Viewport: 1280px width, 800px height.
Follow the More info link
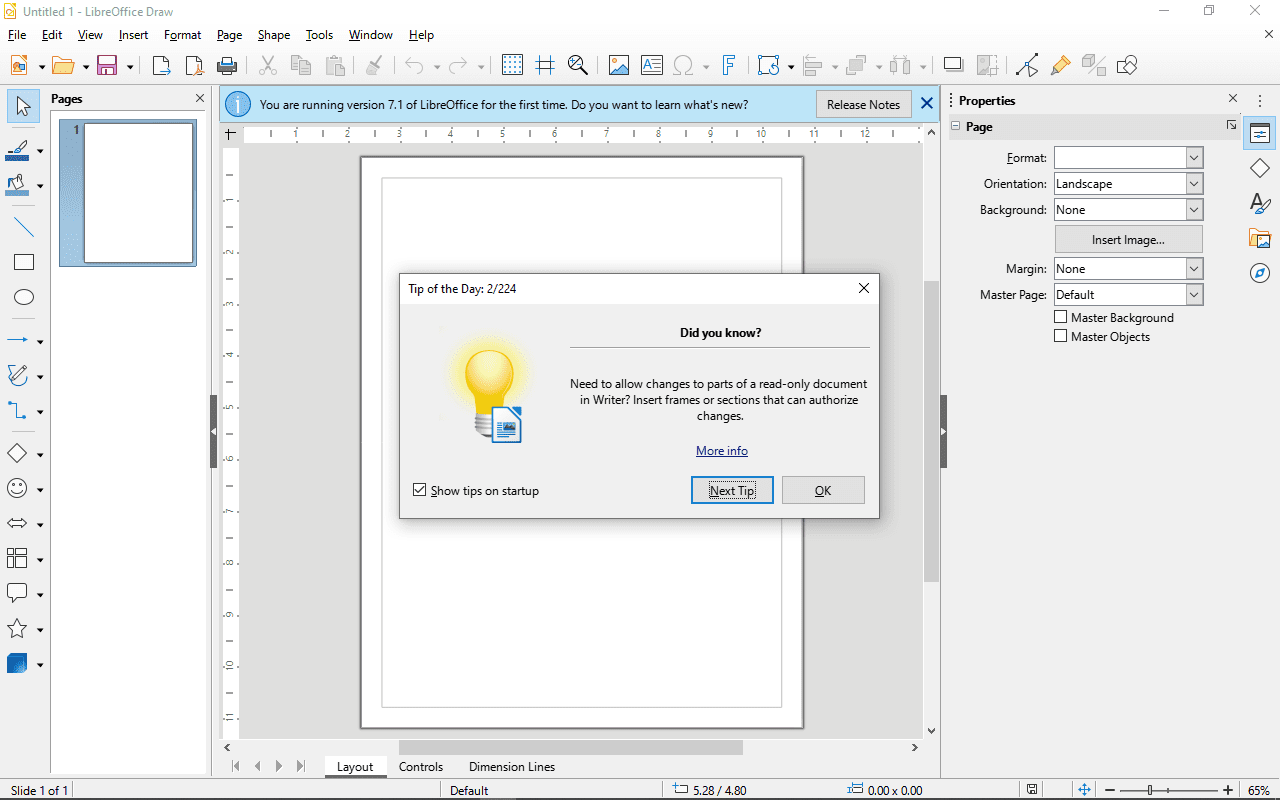(x=722, y=451)
